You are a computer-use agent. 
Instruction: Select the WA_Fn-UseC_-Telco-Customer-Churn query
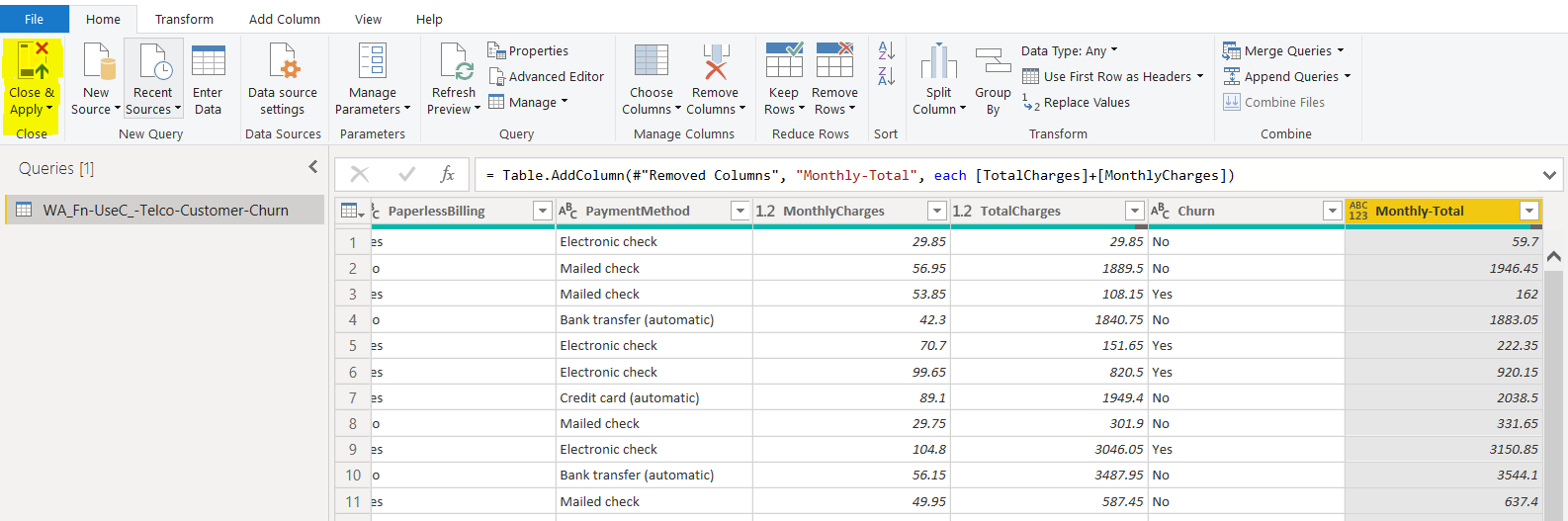pos(165,210)
